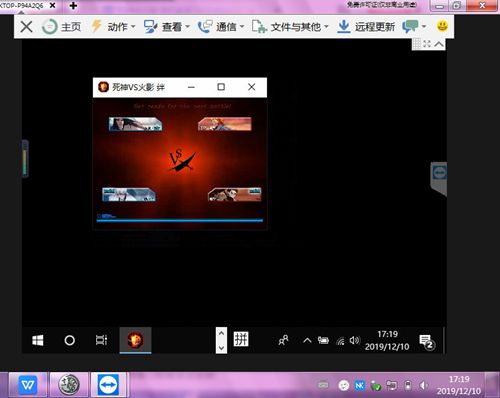Open the local clock 2019/12/10
Image resolution: width=500 pixels, height=398 pixels.
pos(459,385)
